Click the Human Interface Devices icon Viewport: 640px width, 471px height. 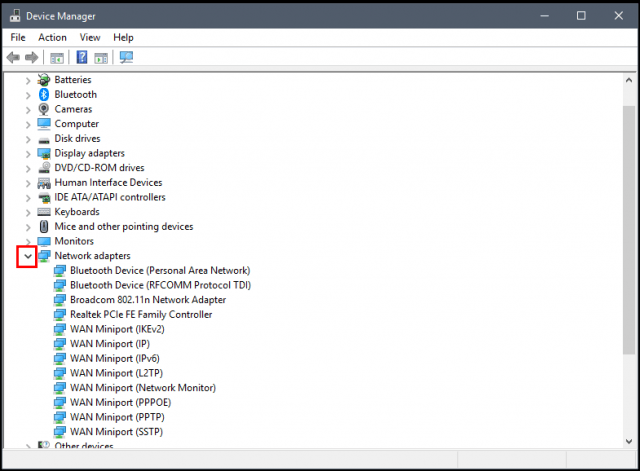click(x=44, y=183)
